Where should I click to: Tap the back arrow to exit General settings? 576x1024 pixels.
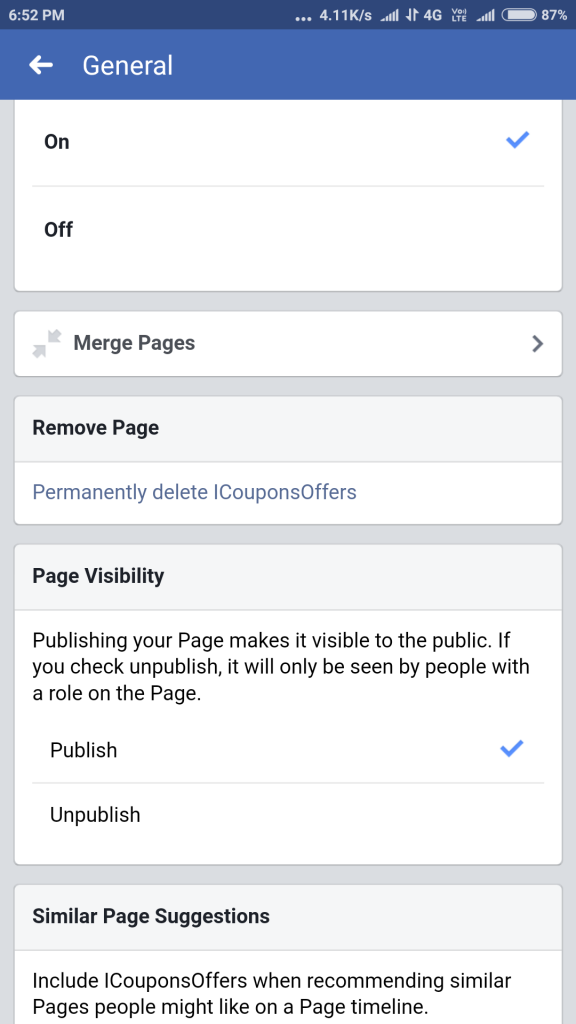(38, 65)
